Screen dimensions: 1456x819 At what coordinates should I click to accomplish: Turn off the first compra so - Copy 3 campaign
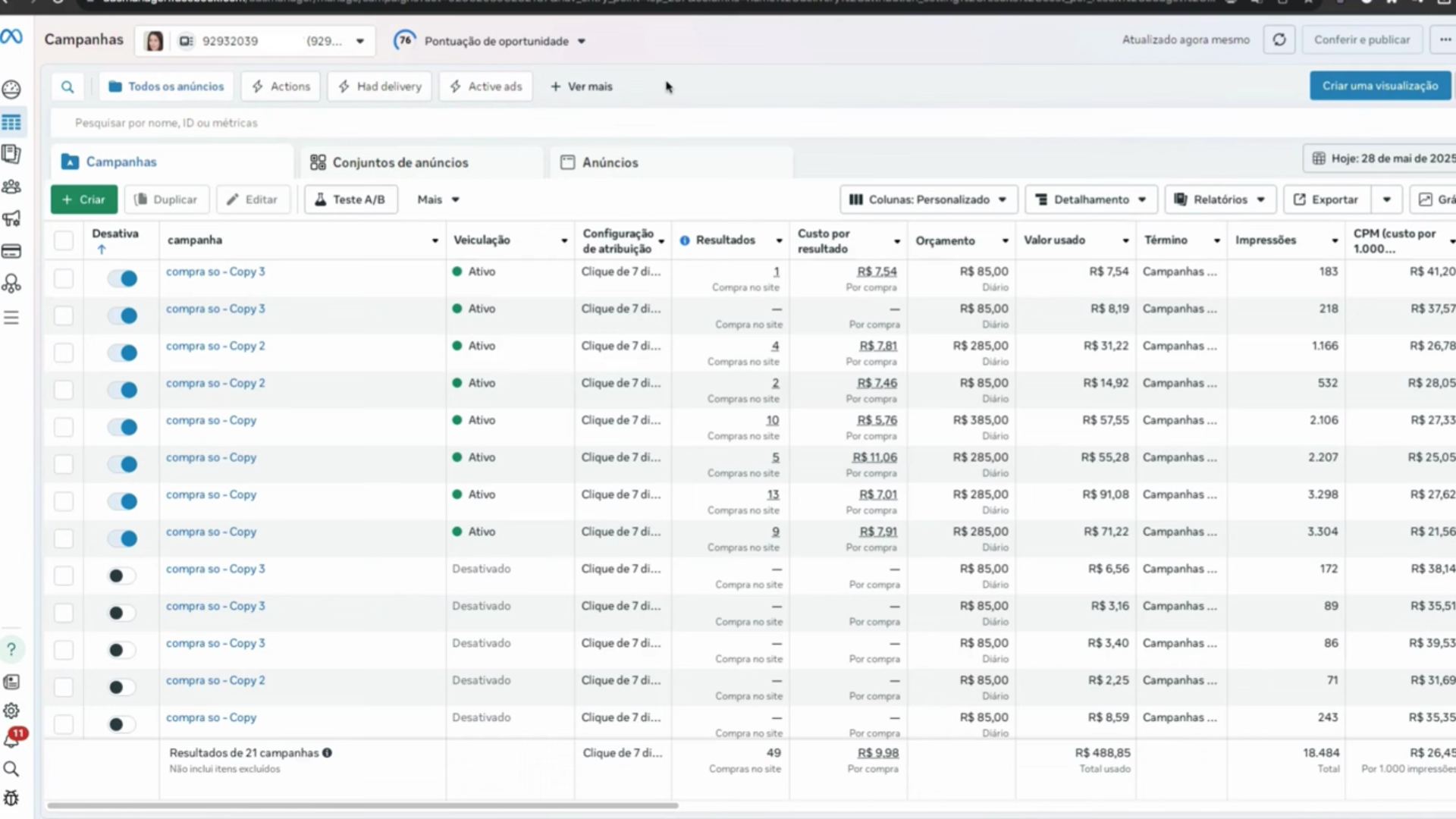coord(122,278)
